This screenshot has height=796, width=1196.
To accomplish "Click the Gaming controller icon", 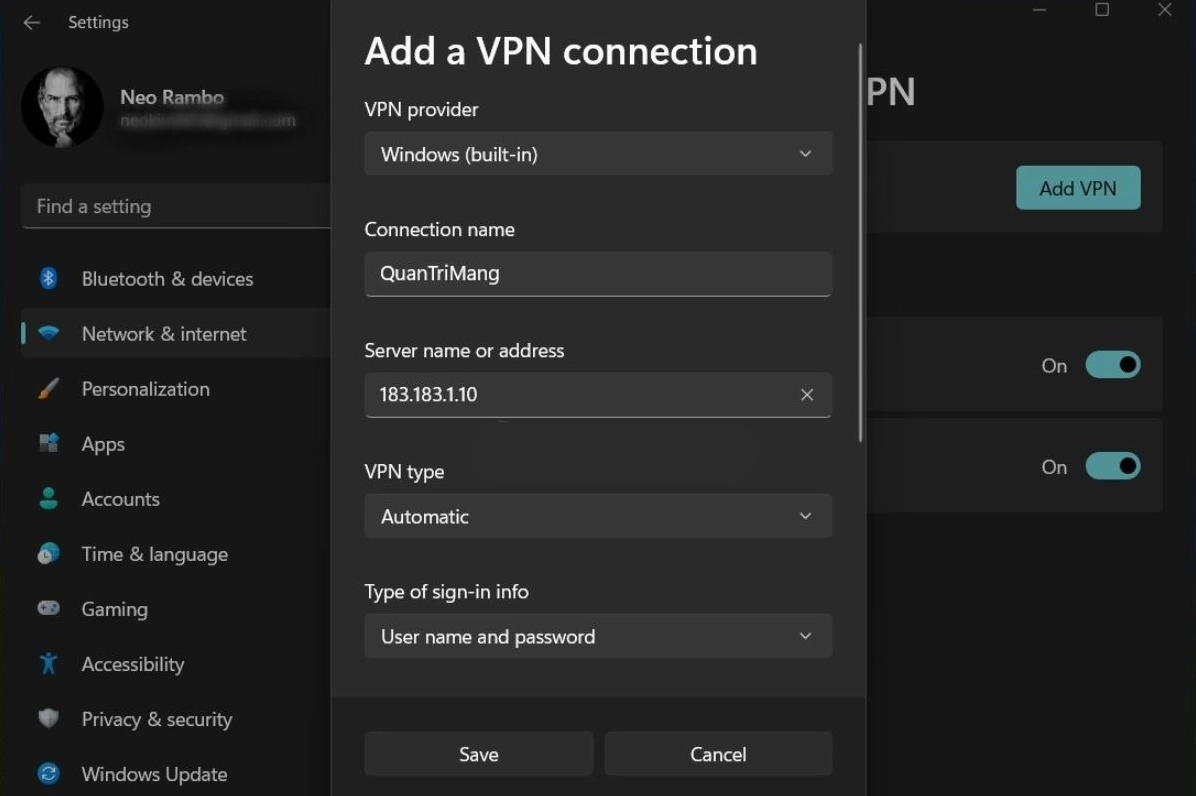I will tap(48, 608).
